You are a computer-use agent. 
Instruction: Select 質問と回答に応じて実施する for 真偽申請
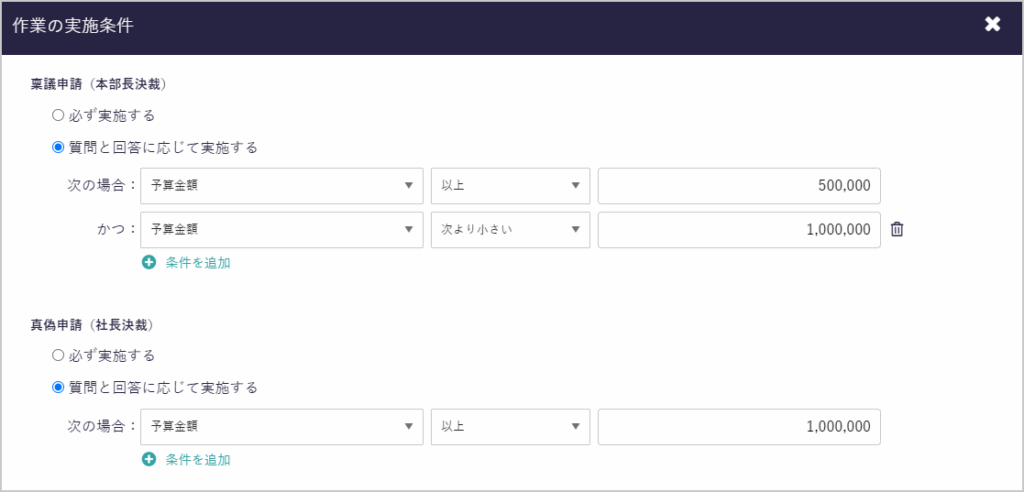coord(58,387)
